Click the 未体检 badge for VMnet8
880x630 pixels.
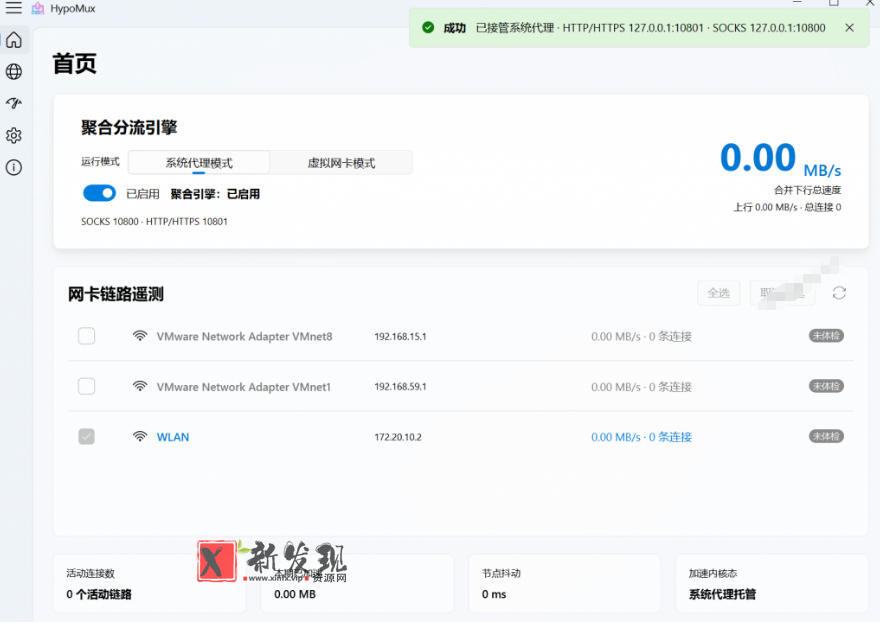(826, 335)
